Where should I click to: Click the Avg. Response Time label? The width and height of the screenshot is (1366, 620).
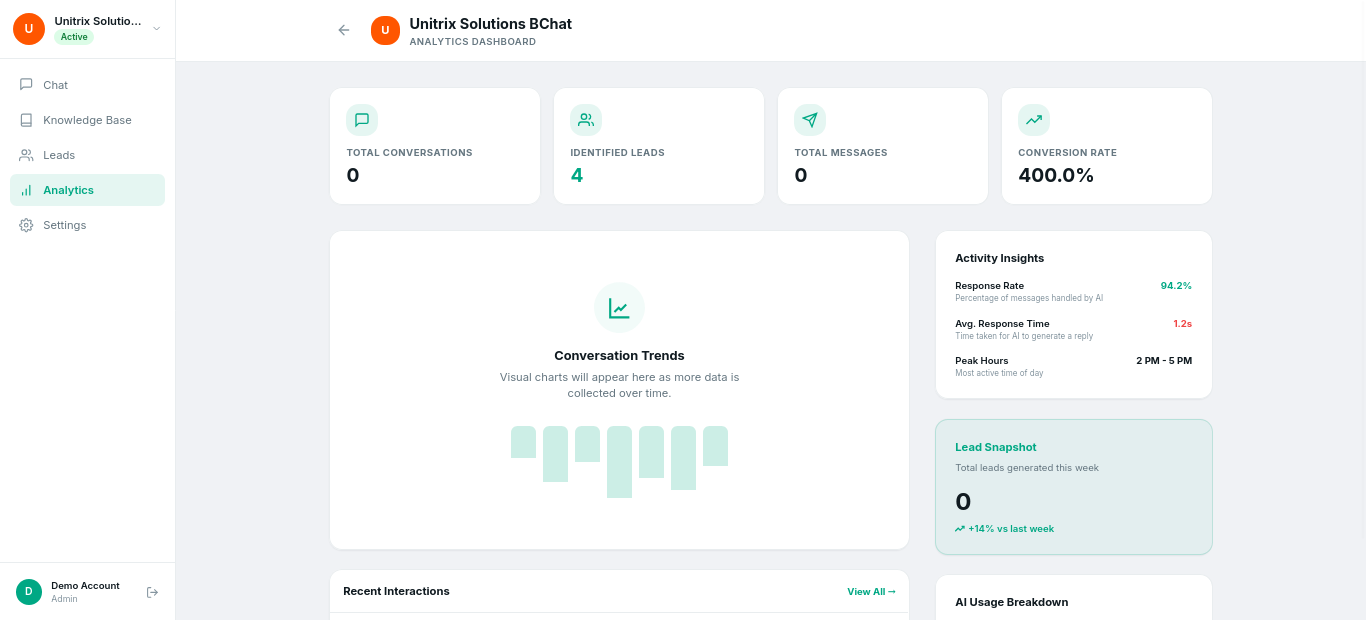pyautogui.click(x=1002, y=324)
